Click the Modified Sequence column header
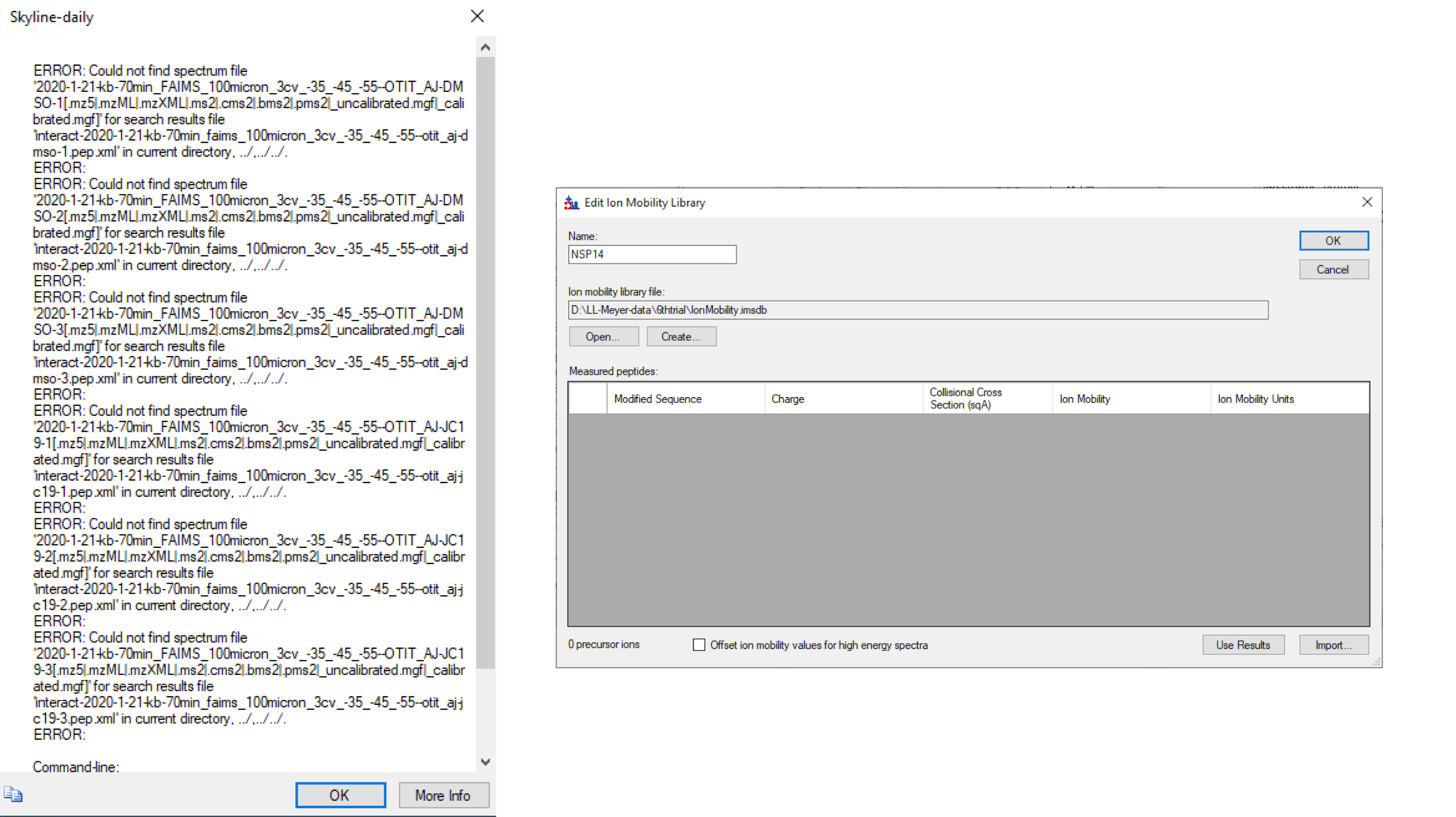 [685, 399]
